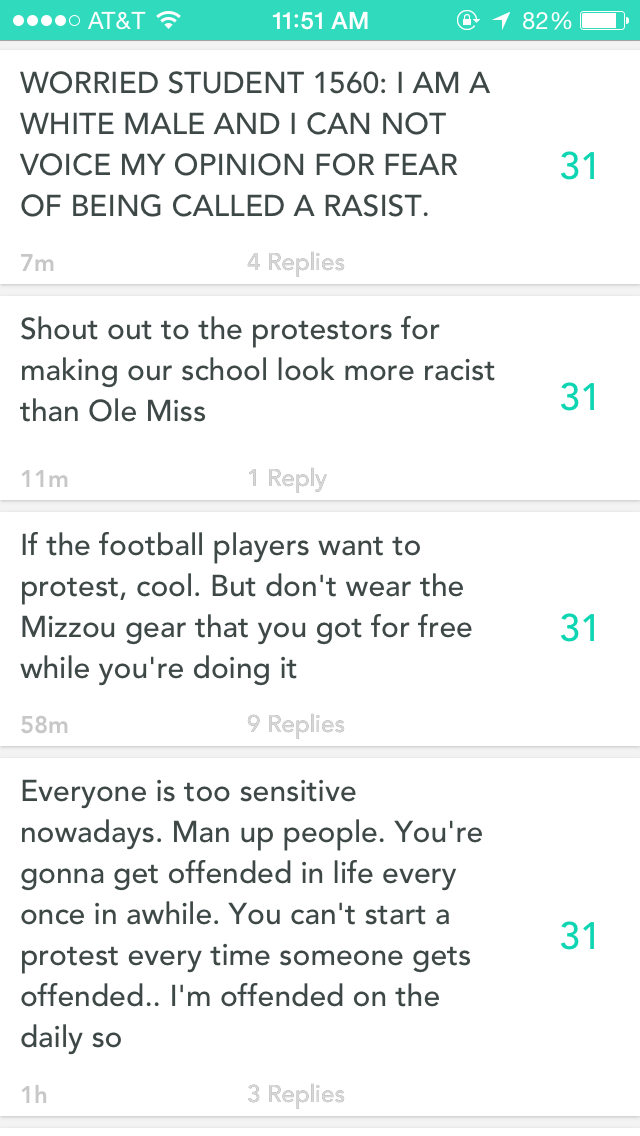This screenshot has width=640, height=1136.
Task: Tap vote count on Ole Miss post
Action: [579, 397]
